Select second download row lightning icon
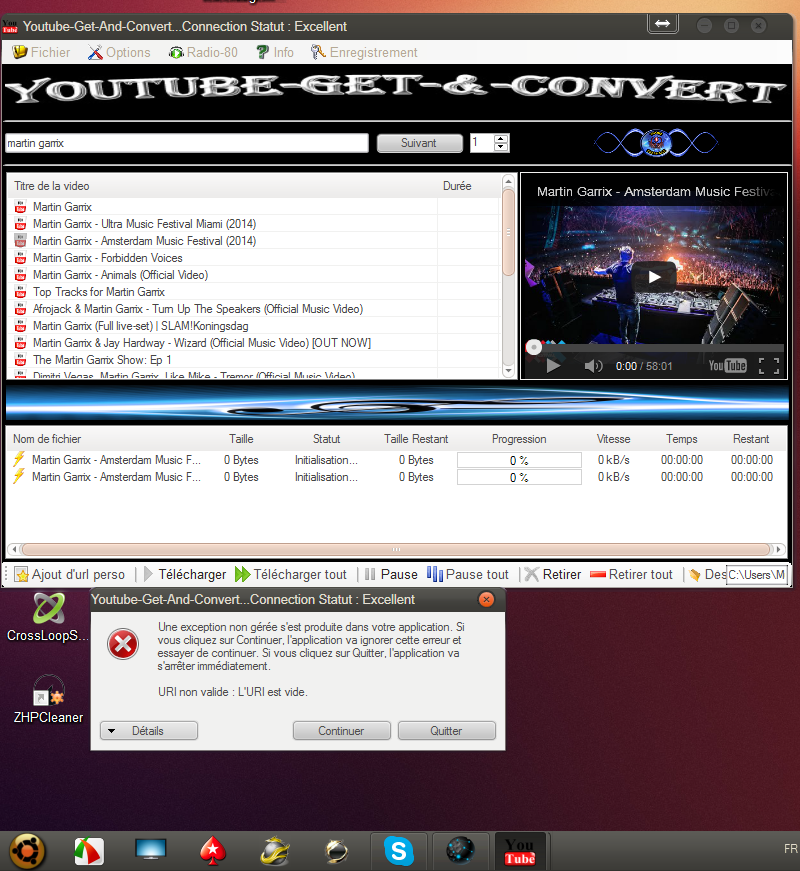Image resolution: width=800 pixels, height=871 pixels. click(19, 477)
